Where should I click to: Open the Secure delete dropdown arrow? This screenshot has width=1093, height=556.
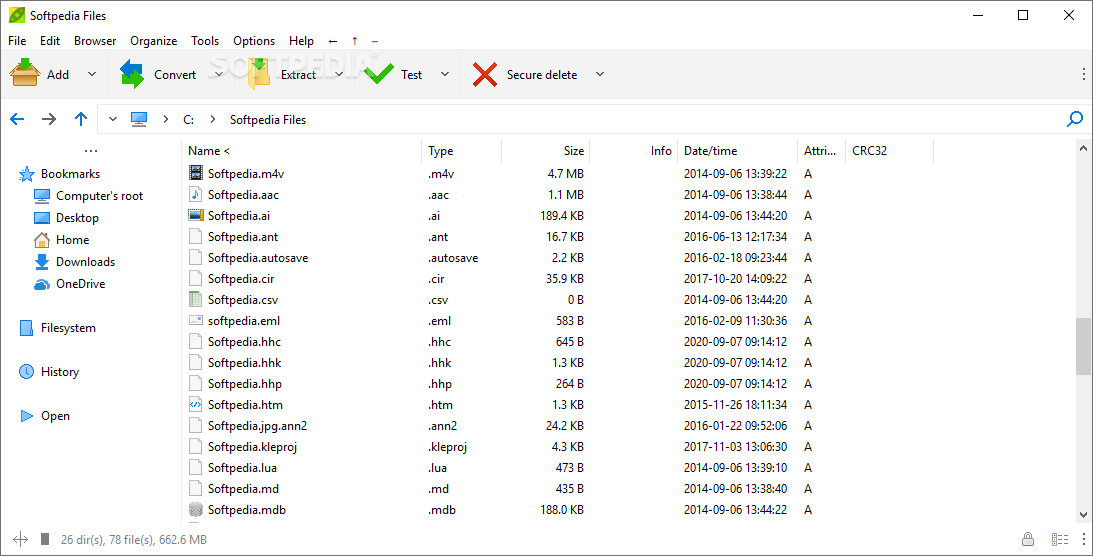coord(599,74)
